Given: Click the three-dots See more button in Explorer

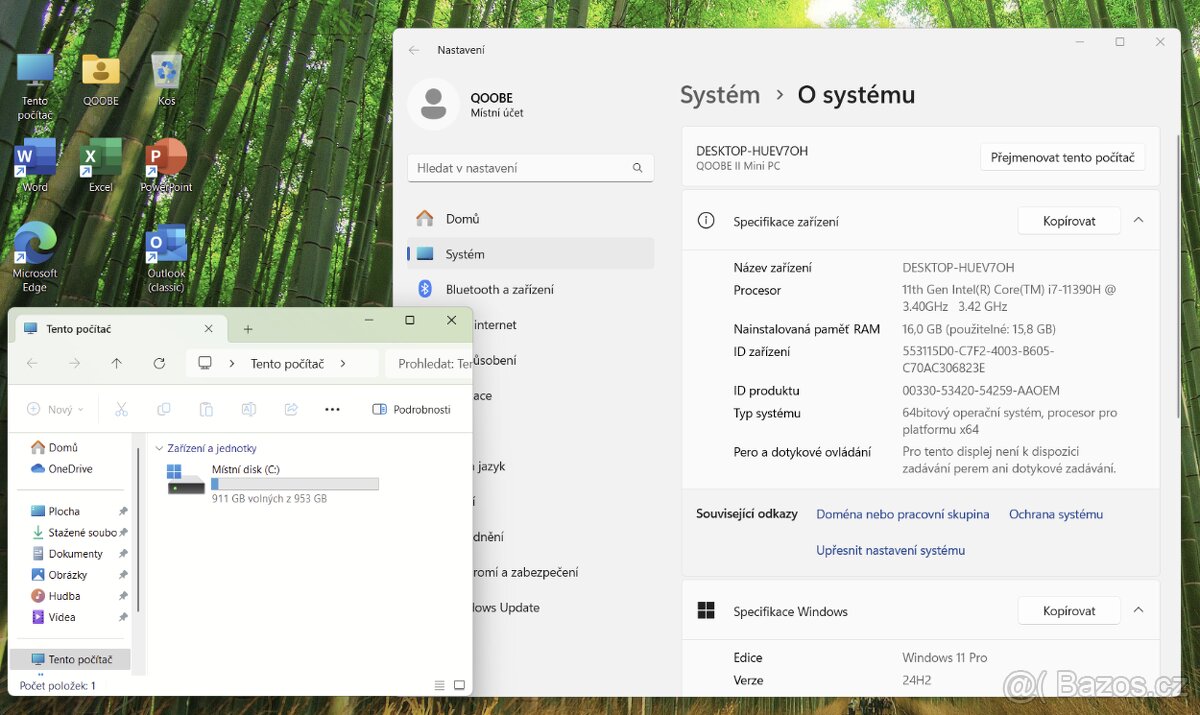Looking at the screenshot, I should pyautogui.click(x=333, y=409).
